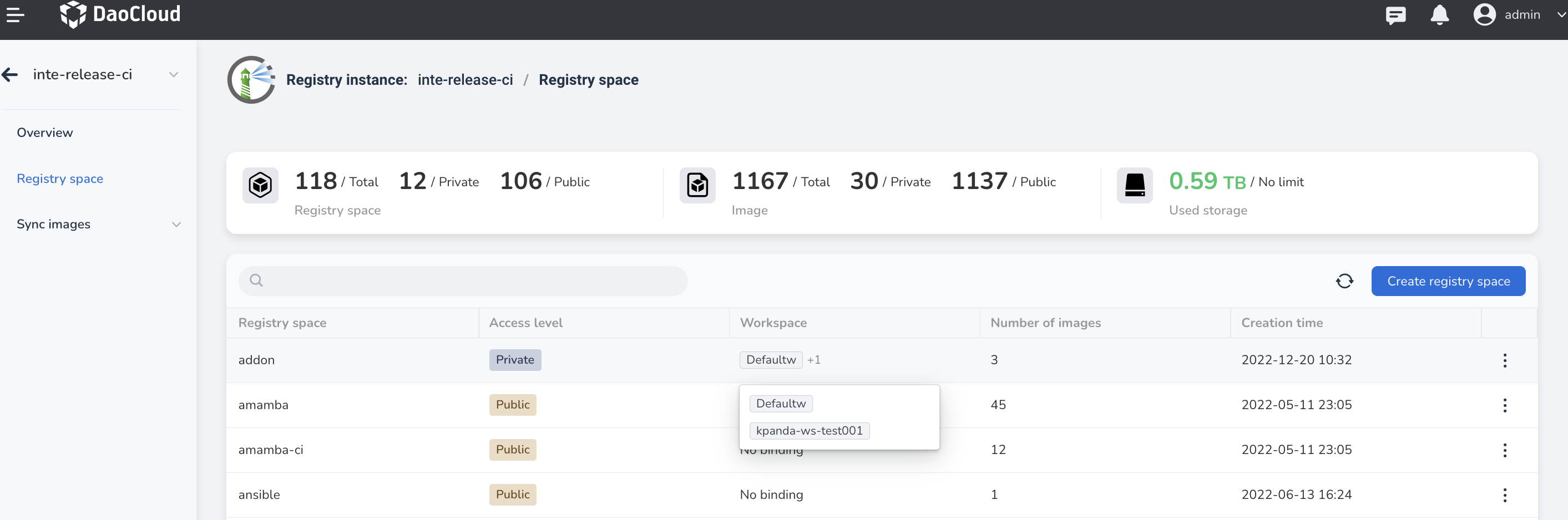Open the Sync images menu item
This screenshot has height=520, width=1568.
tap(54, 225)
